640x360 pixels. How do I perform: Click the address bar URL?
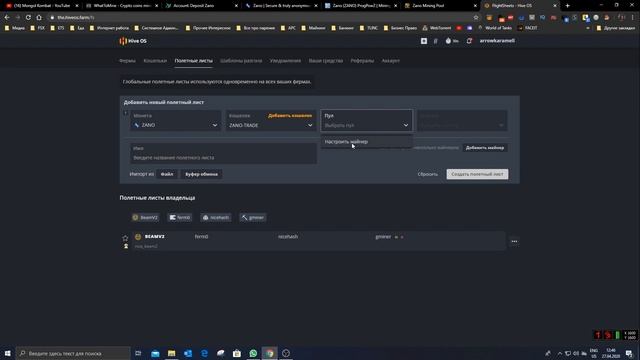[x=76, y=18]
